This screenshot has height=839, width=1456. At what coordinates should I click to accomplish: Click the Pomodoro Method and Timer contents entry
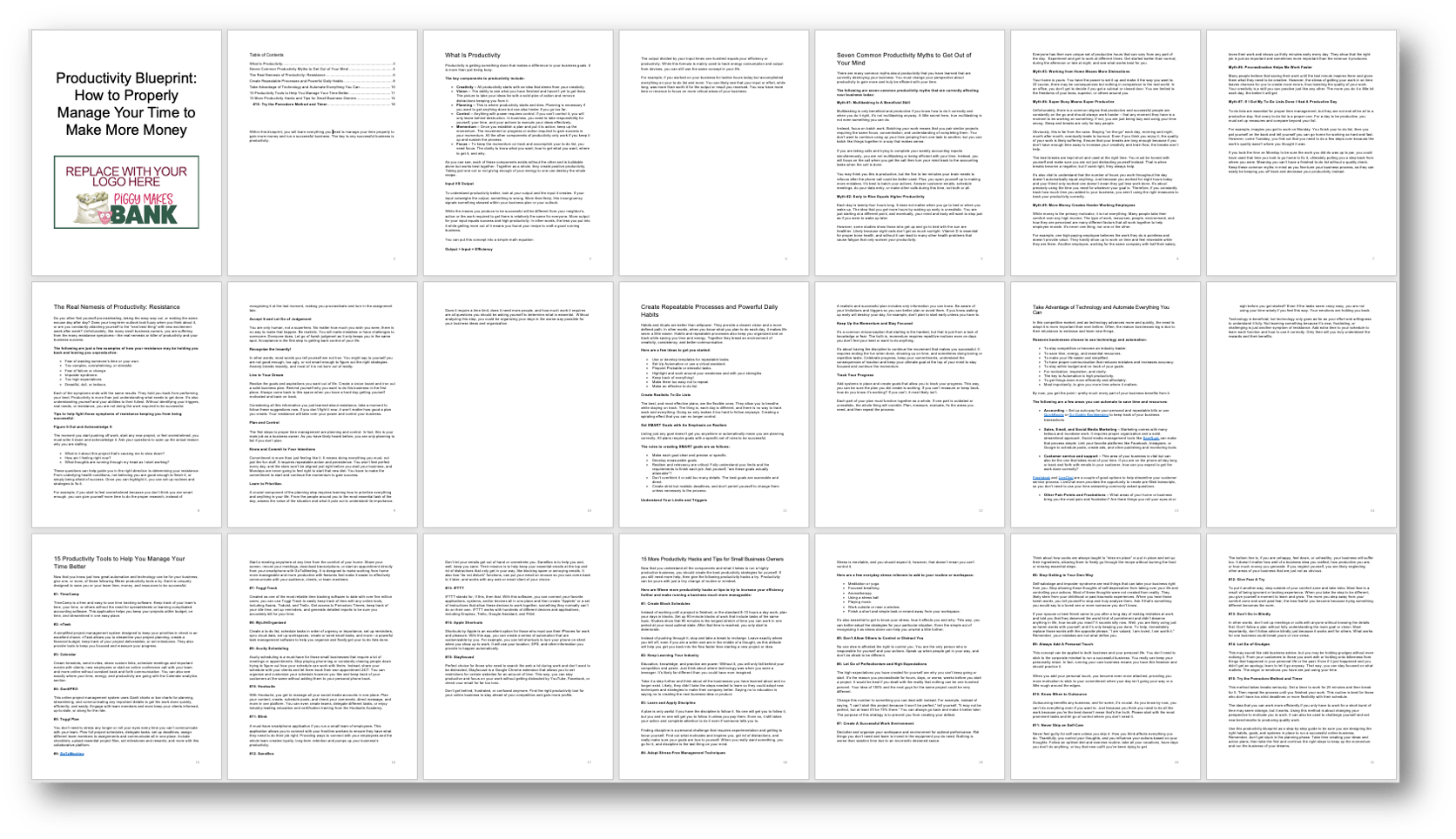coord(324,104)
